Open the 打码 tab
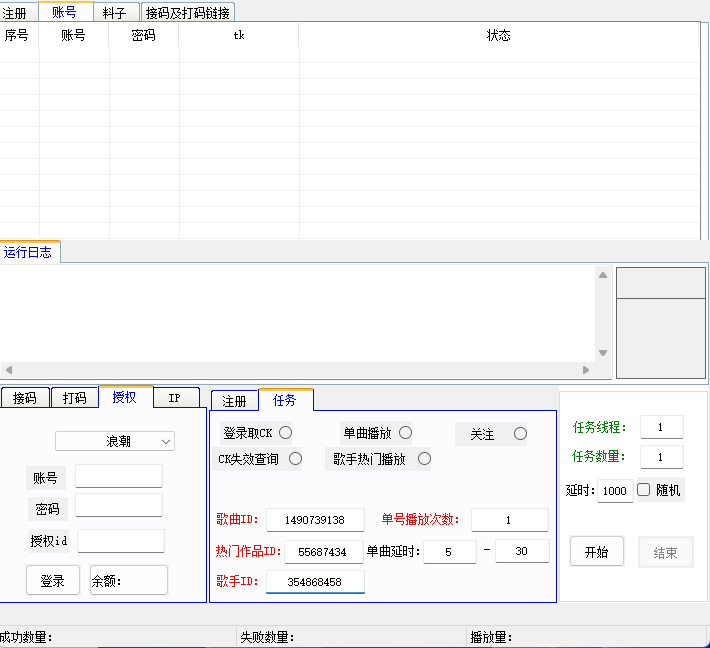 [74, 398]
